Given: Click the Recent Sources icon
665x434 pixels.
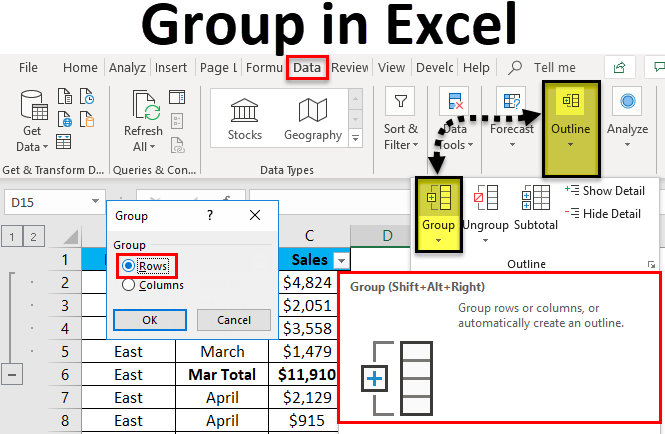Looking at the screenshot, I should click(87, 96).
